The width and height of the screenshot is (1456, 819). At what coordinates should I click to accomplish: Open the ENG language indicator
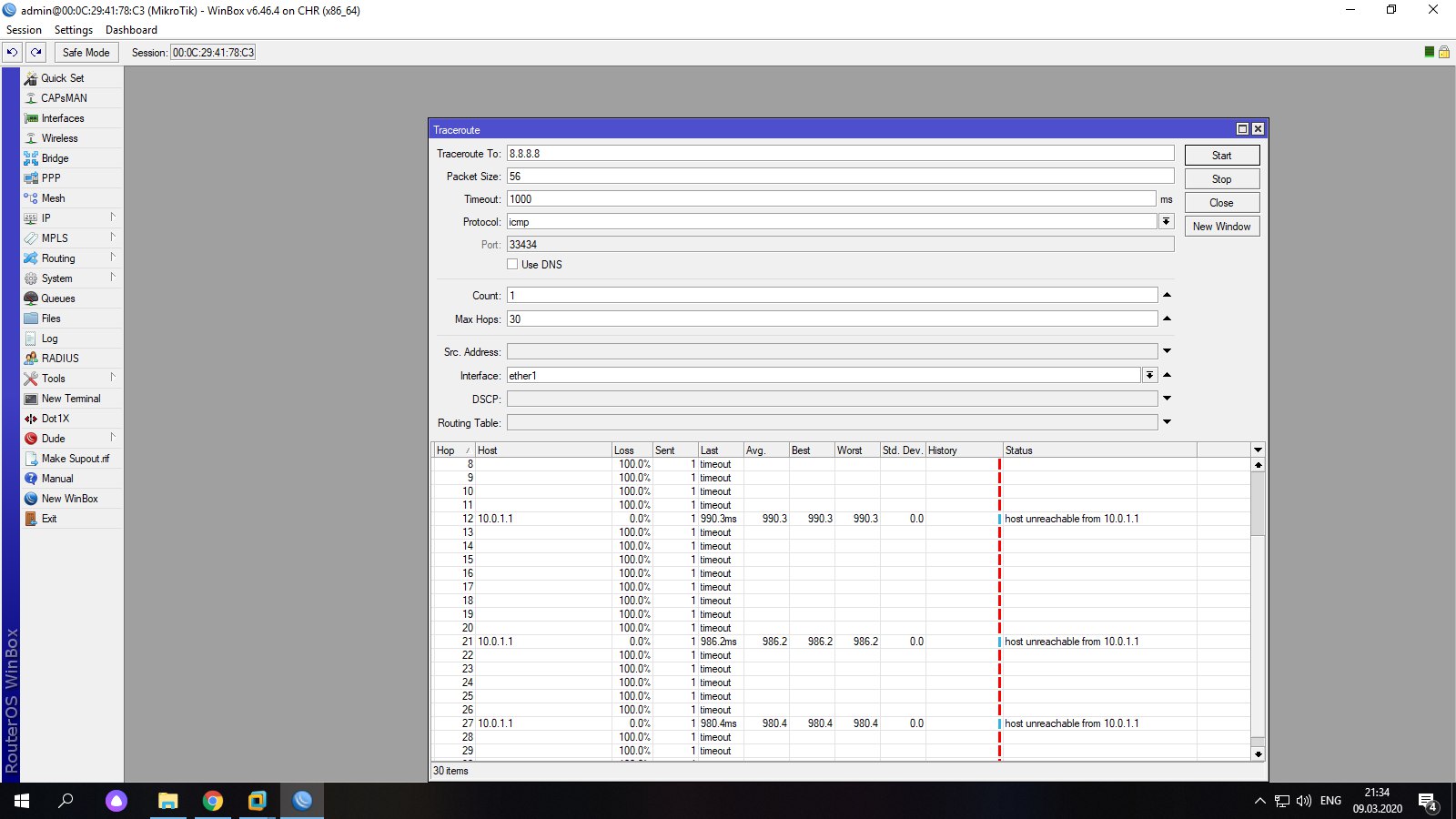click(x=1330, y=801)
